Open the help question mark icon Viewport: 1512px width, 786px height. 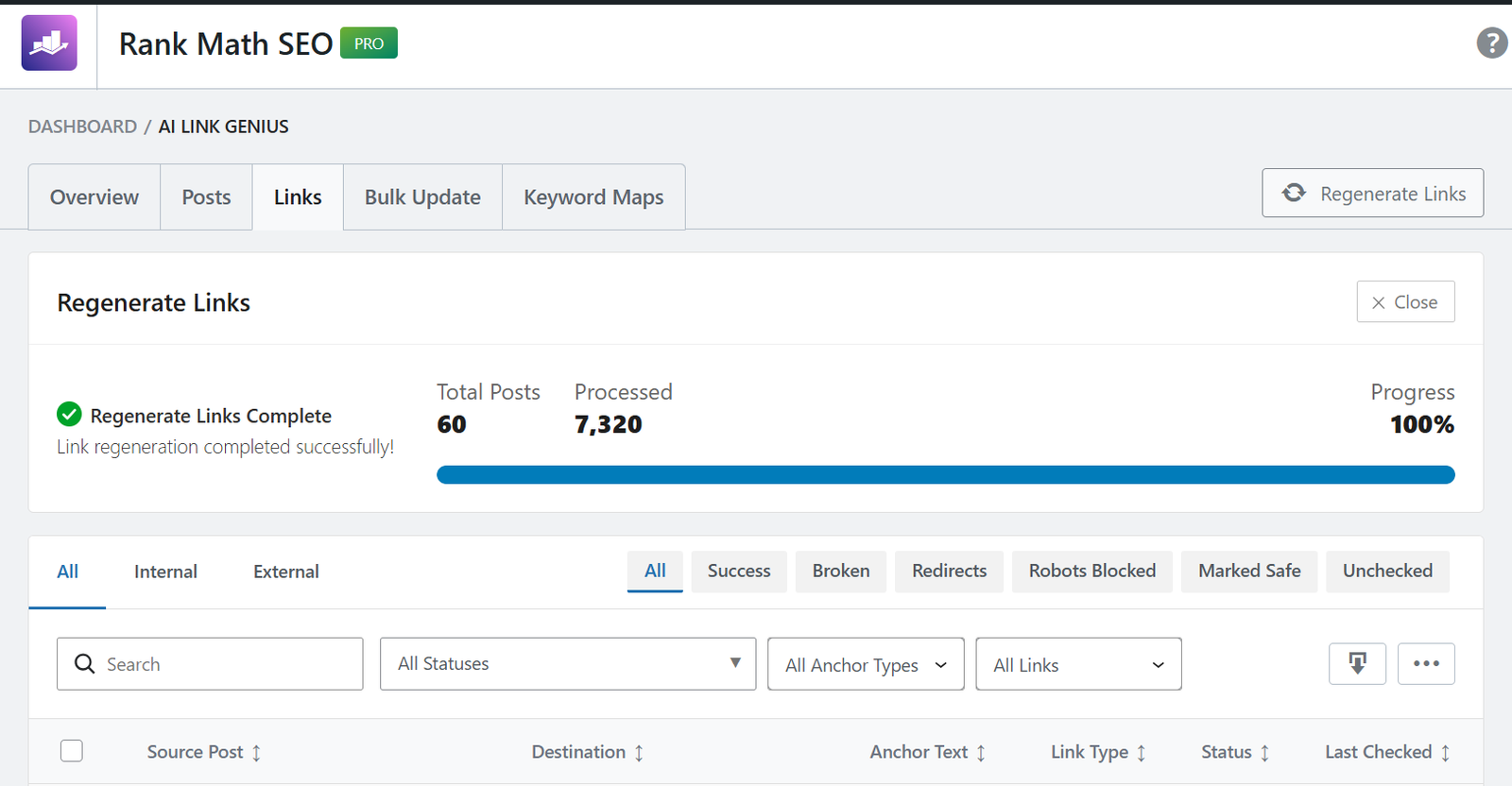(x=1491, y=43)
